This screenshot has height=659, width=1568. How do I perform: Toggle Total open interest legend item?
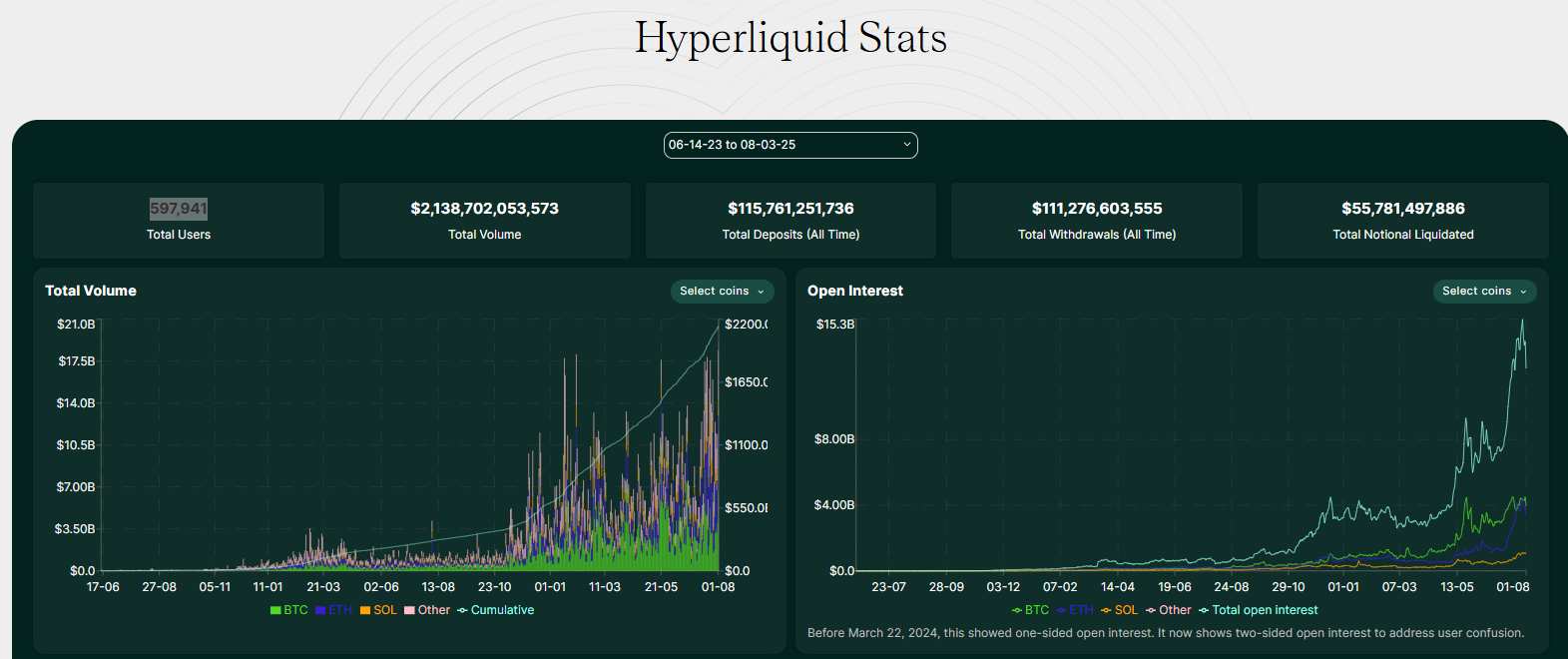coord(1258,610)
